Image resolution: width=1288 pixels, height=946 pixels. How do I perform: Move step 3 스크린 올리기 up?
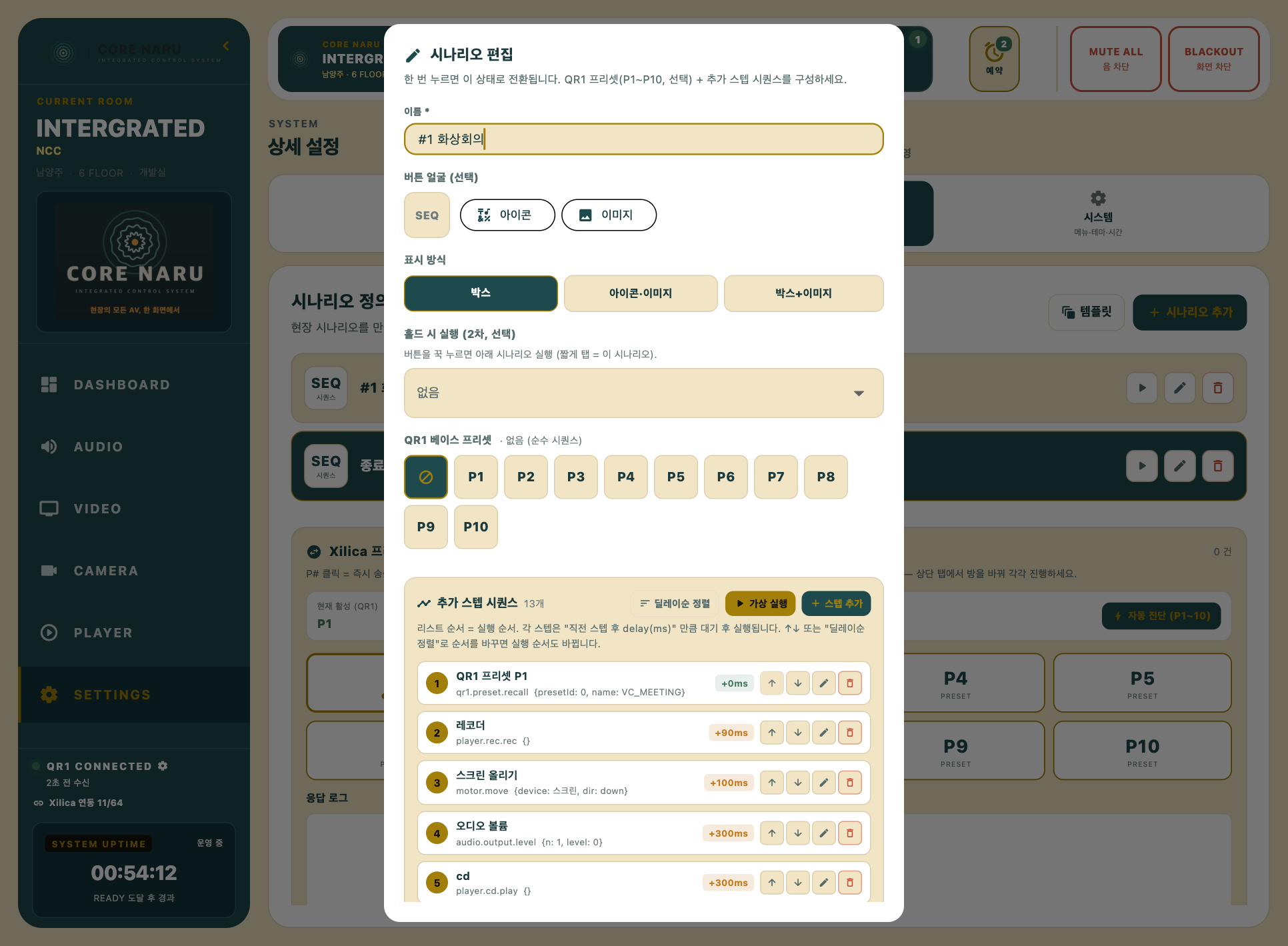click(771, 783)
